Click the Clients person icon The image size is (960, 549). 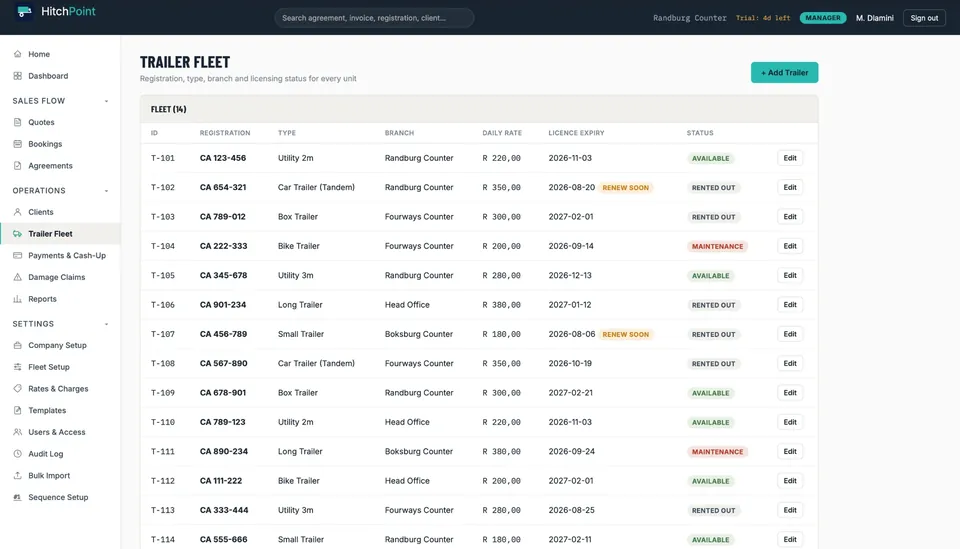[17, 212]
